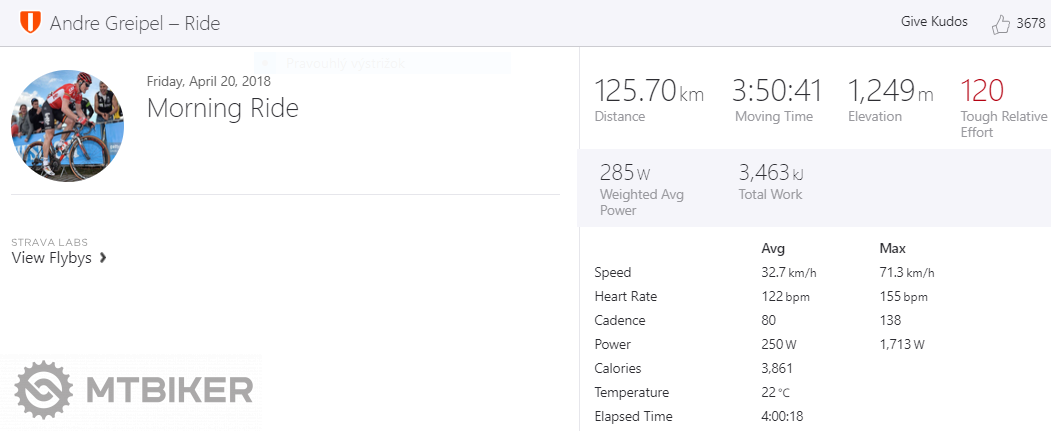Click the Morning Ride activity title
Viewport: 1051px width, 431px height.
(222, 108)
